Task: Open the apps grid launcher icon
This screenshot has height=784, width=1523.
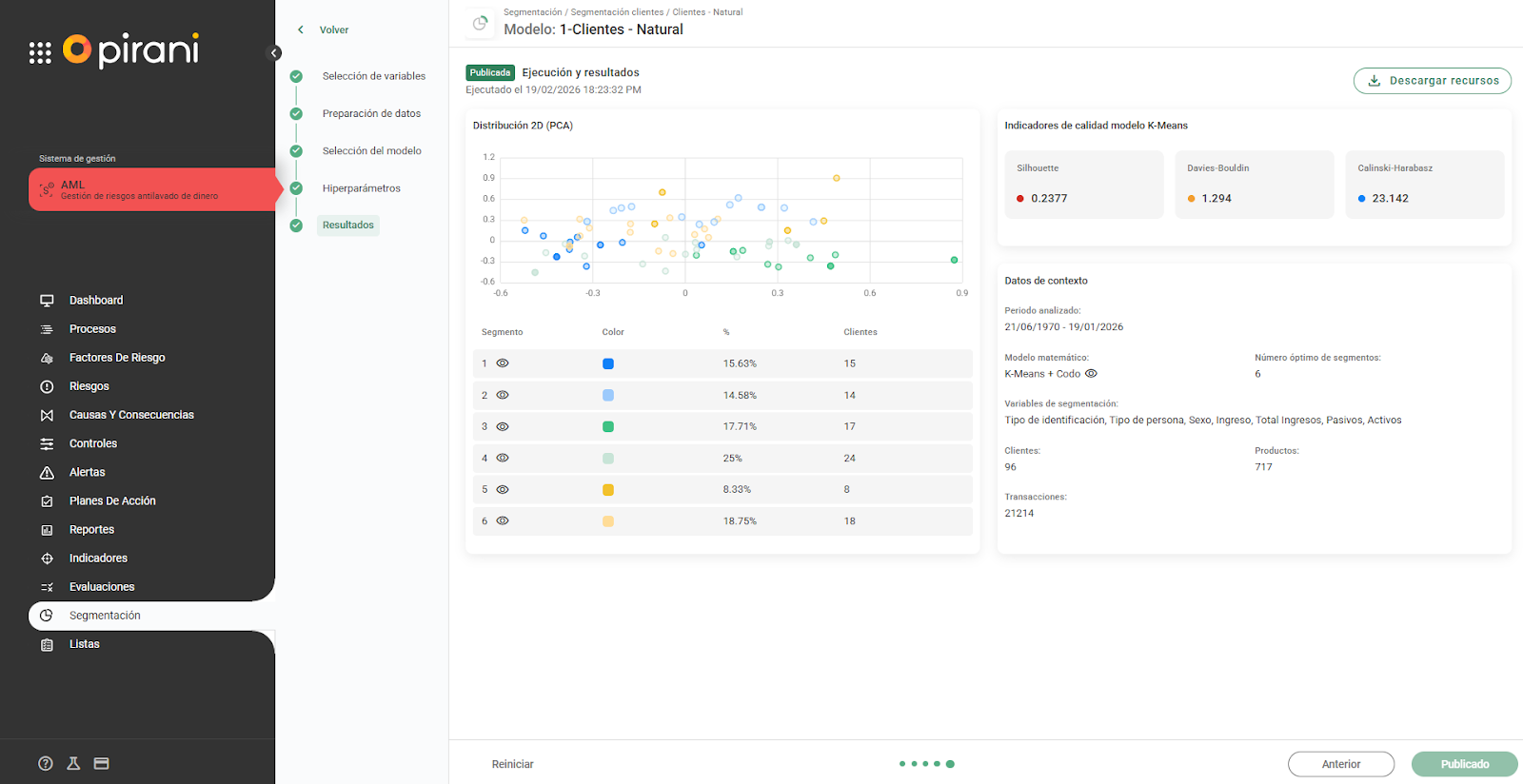Action: click(40, 53)
